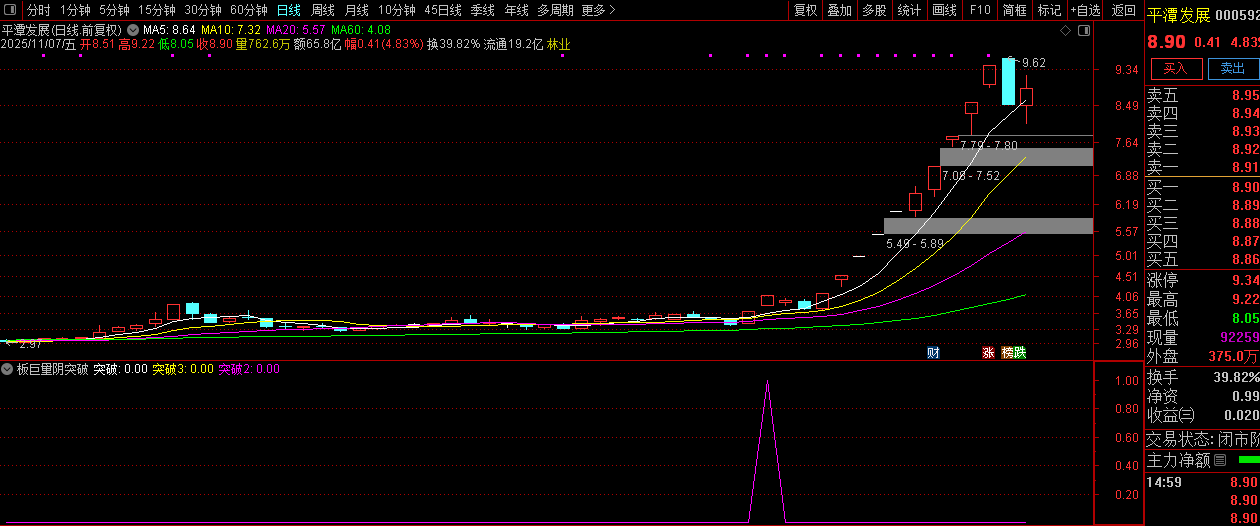The height and width of the screenshot is (526, 1260).
Task: Click 多股 multi-stock button
Action: [874, 10]
